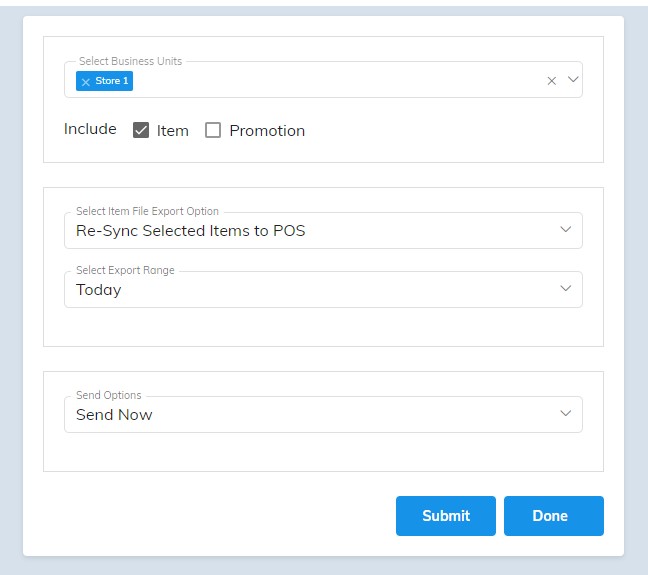Remove Store 1 chip using its x icon
The height and width of the screenshot is (575, 648).
click(86, 82)
